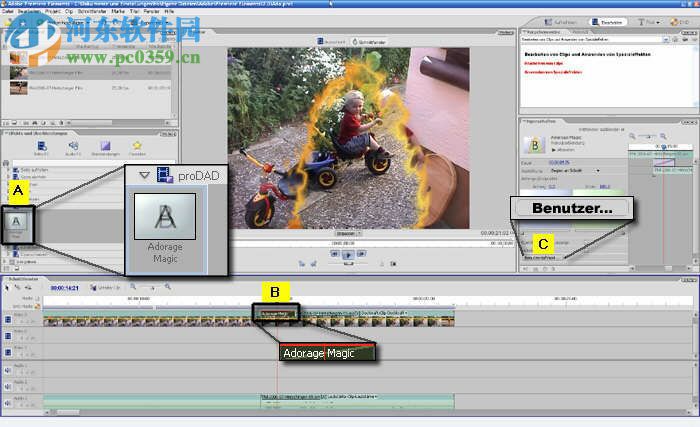
Task: Select the second clip thumbnail in media list
Action: [x=20, y=73]
